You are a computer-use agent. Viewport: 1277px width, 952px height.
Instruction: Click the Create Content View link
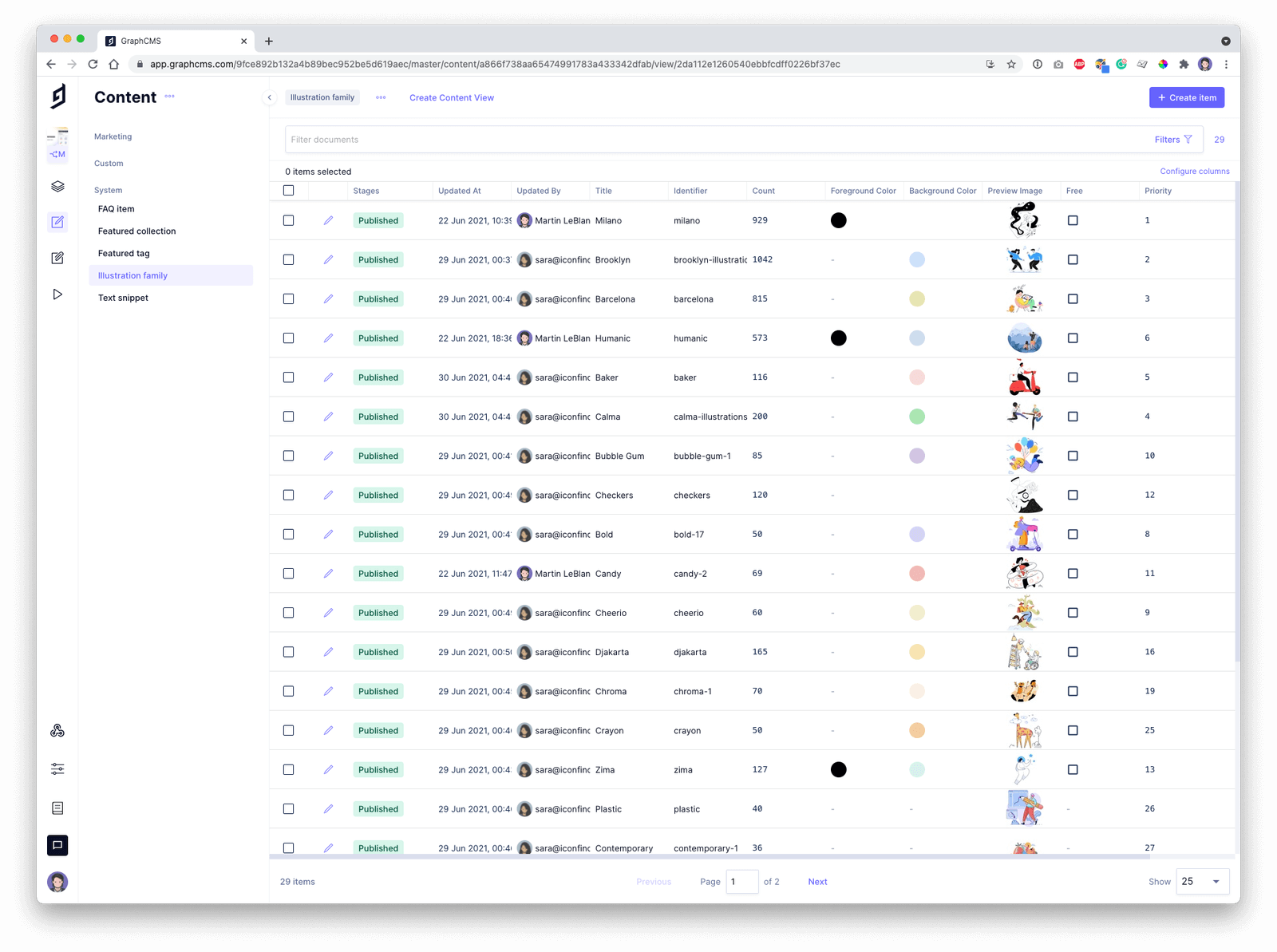tap(452, 98)
